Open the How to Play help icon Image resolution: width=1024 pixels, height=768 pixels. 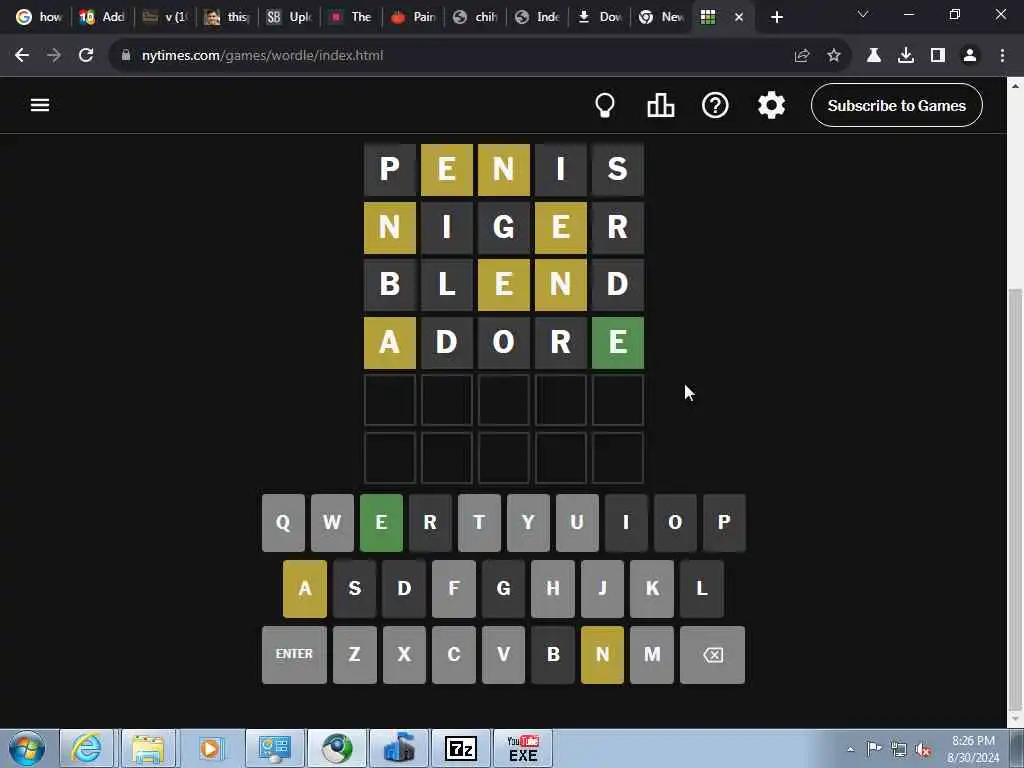pyautogui.click(x=715, y=105)
